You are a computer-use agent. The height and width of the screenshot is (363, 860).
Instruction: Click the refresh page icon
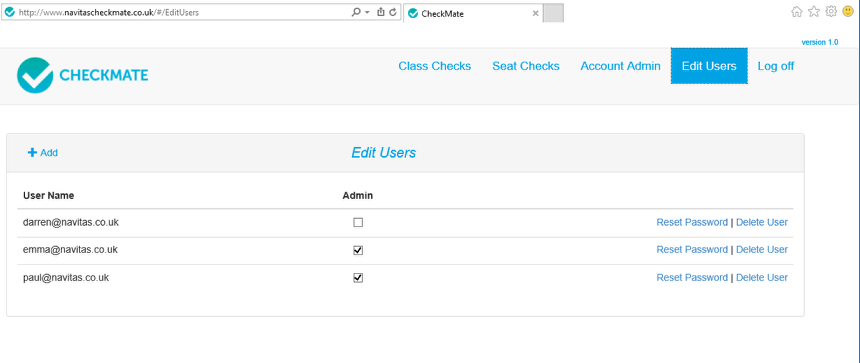(393, 12)
